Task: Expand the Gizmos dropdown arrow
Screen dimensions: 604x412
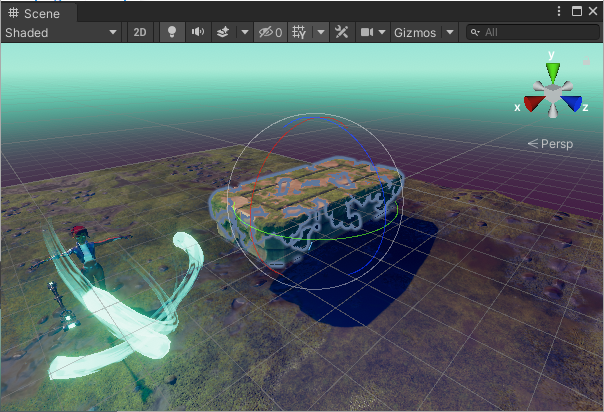Action: [x=450, y=32]
